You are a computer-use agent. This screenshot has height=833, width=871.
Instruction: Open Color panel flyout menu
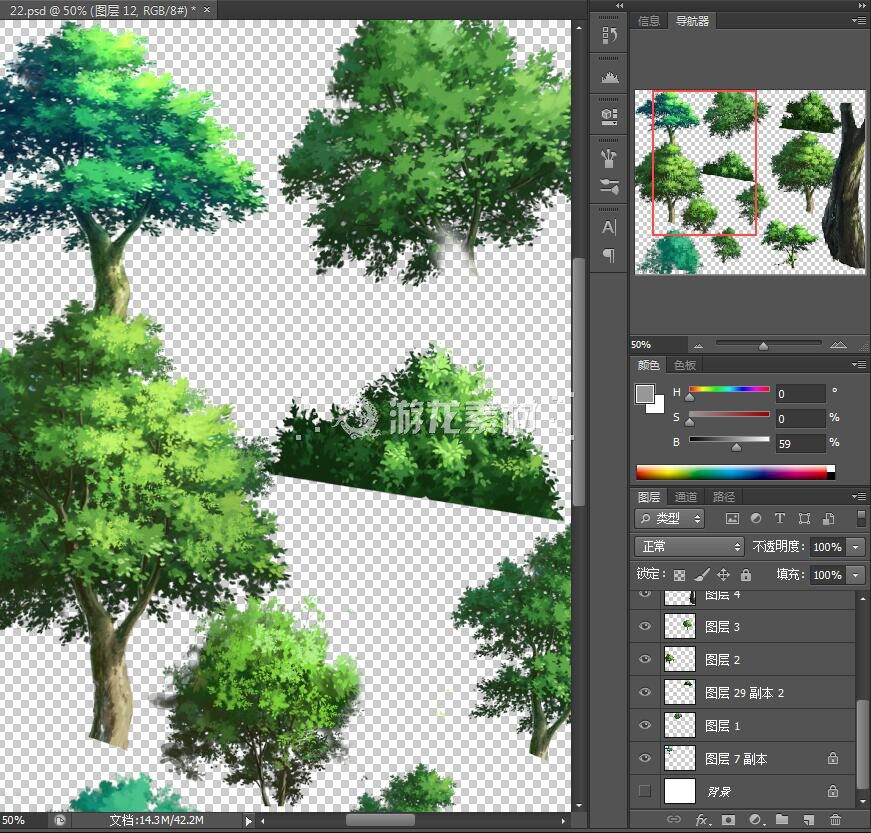(x=858, y=365)
